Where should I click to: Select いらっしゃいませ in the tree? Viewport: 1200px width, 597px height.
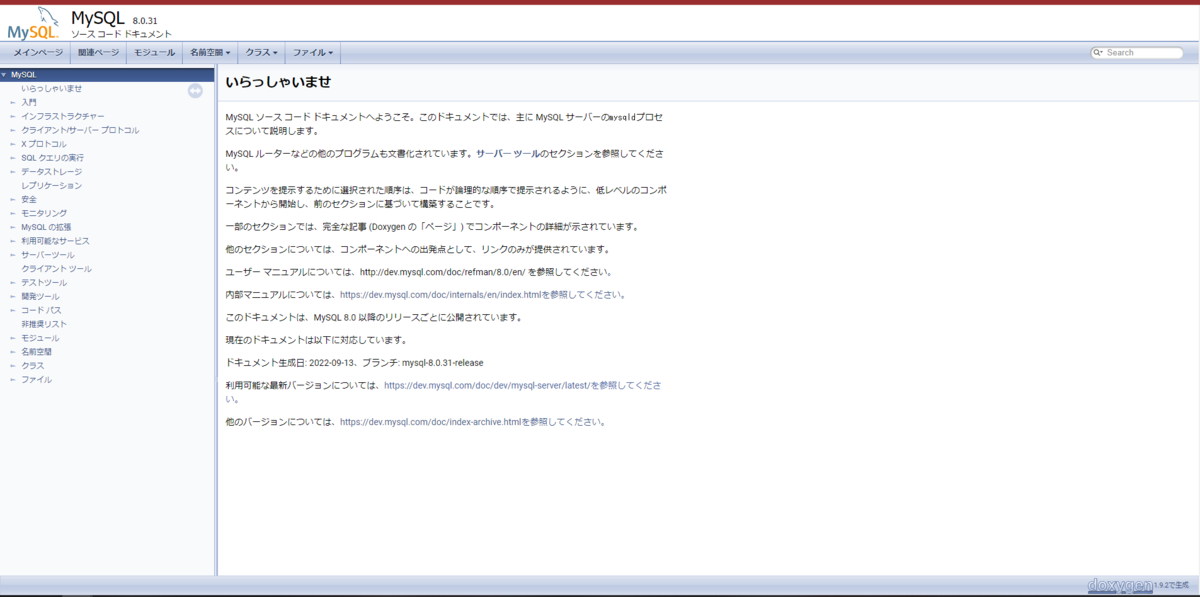(52, 88)
